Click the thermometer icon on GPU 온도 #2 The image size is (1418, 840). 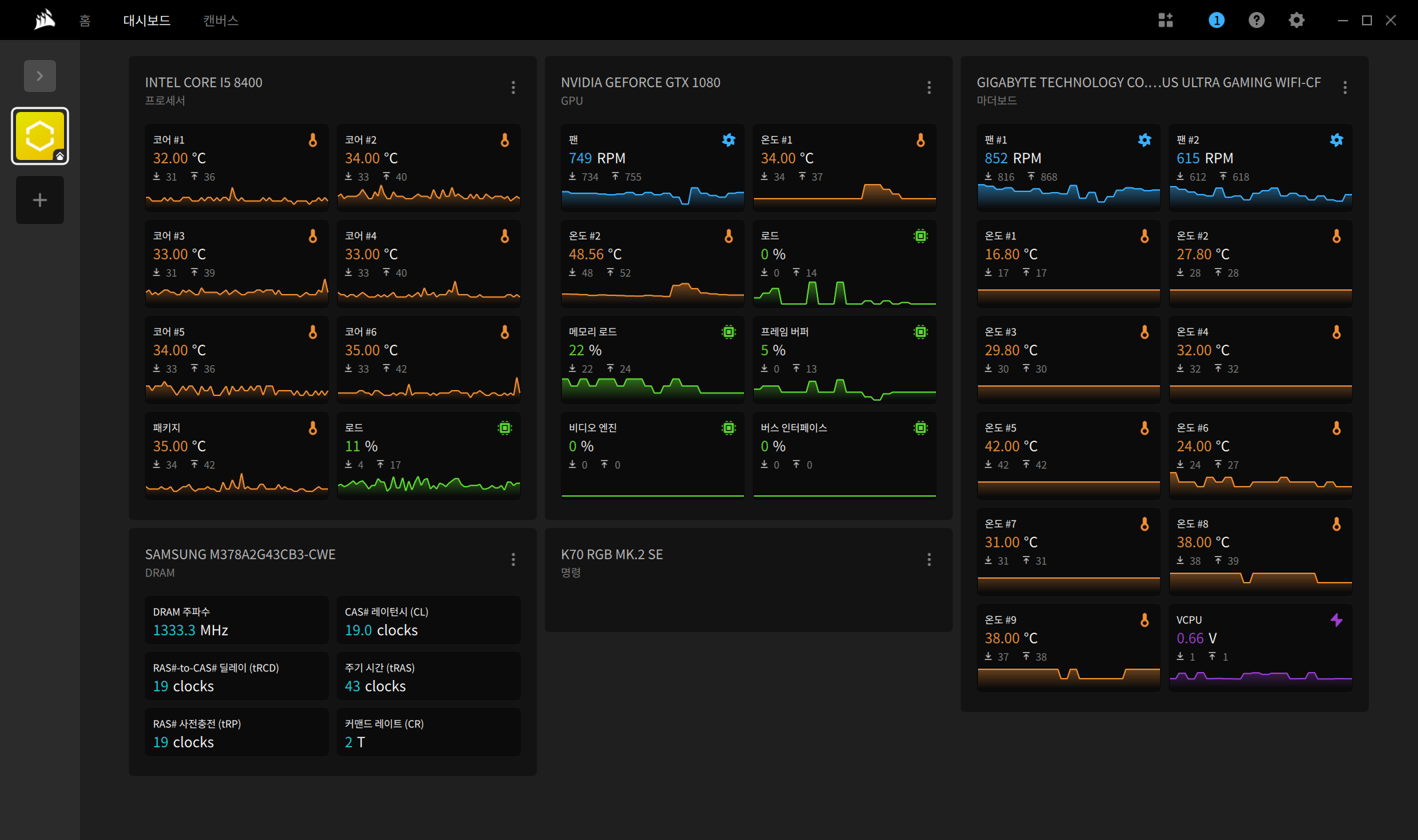(x=729, y=236)
